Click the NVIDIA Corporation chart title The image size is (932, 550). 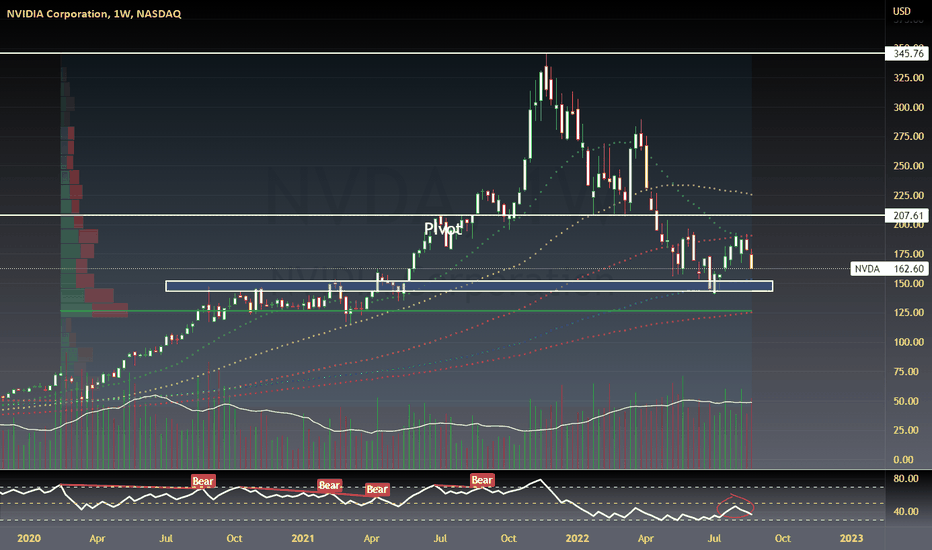pos(94,14)
